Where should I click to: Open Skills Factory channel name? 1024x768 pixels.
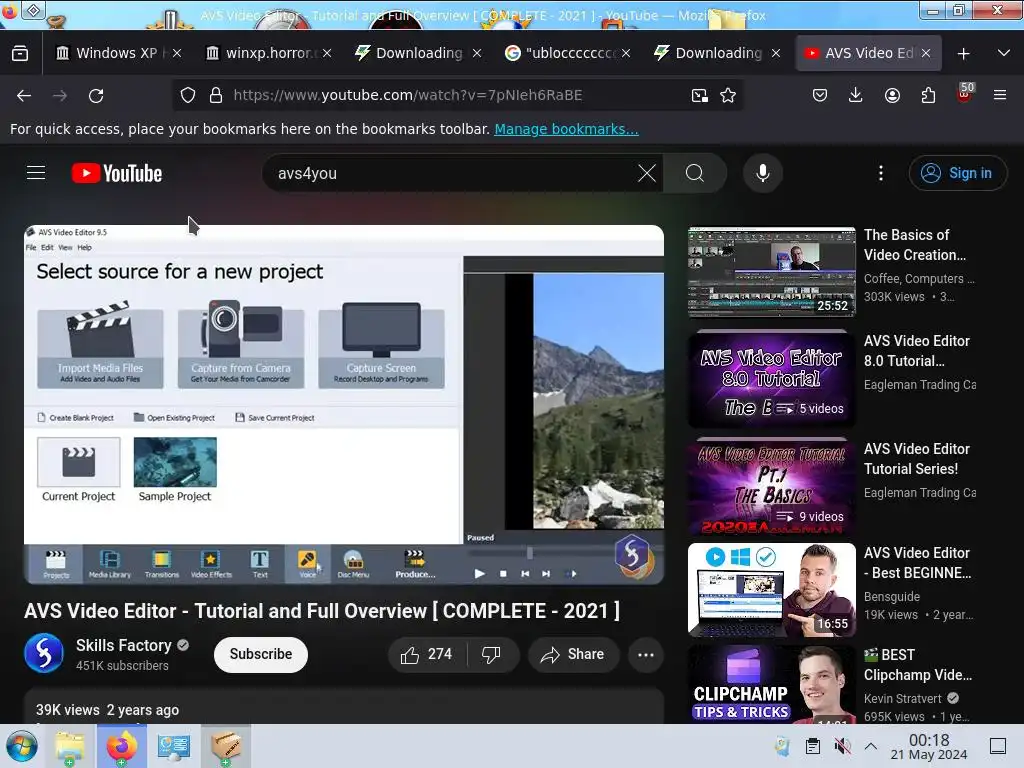coord(123,645)
